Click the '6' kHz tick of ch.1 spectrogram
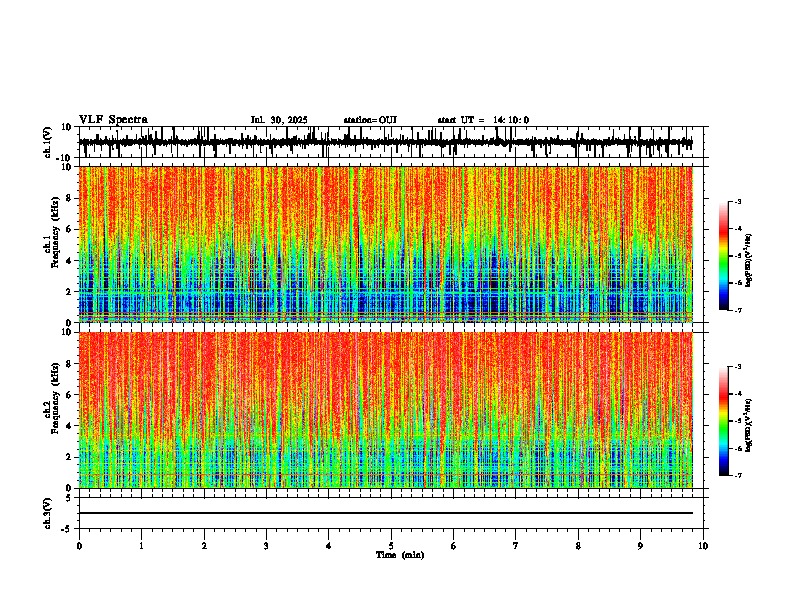792x612 pixels. coord(69,229)
